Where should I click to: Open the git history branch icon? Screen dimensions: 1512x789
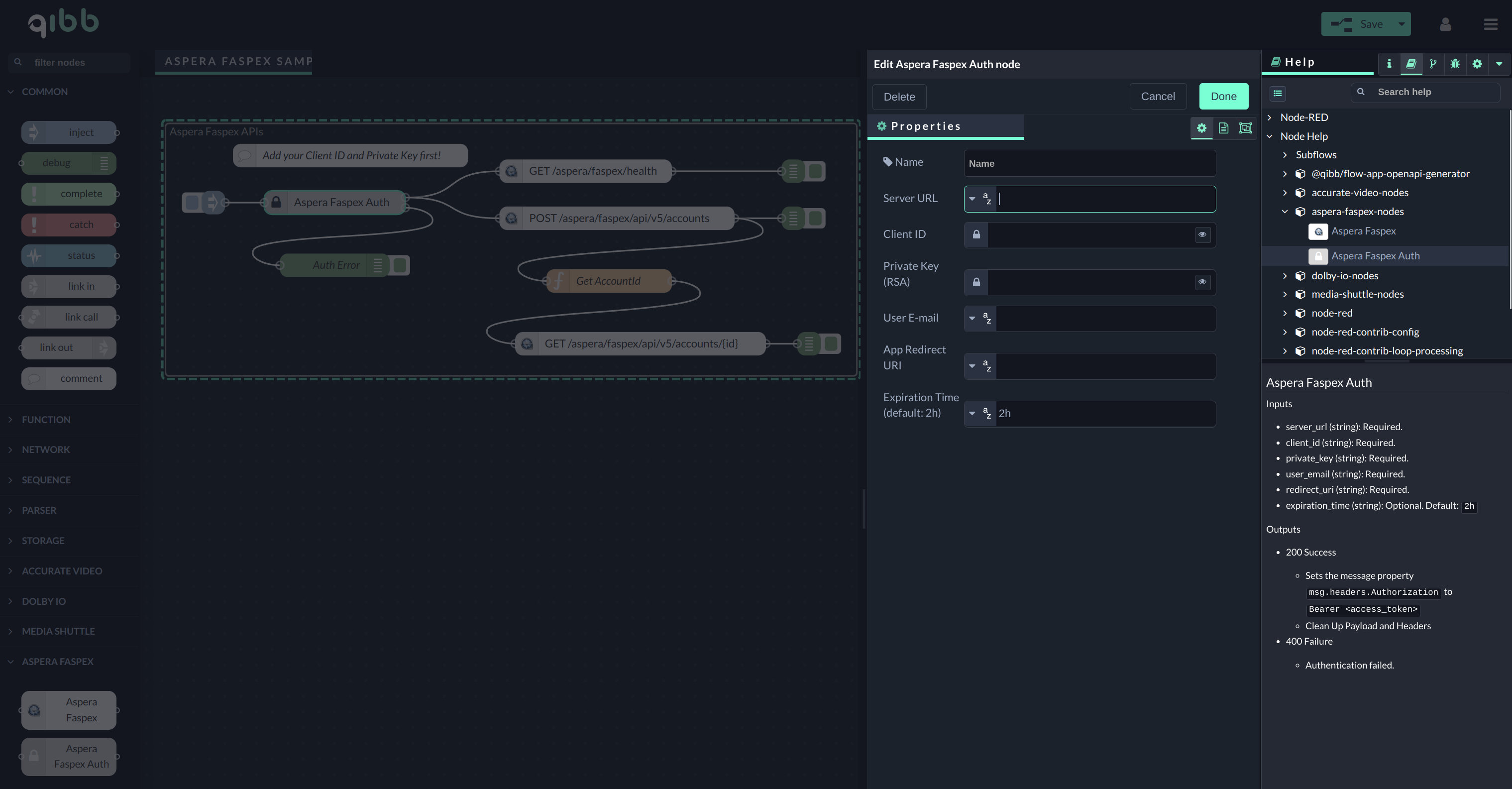[x=1433, y=63]
